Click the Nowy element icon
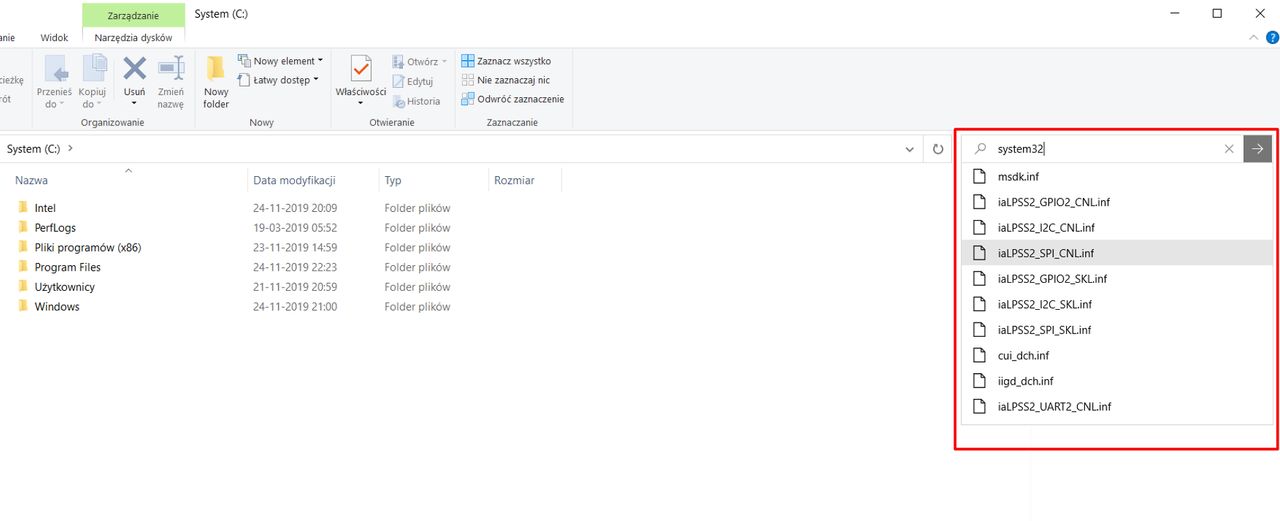The height and width of the screenshot is (521, 1280). pos(244,61)
